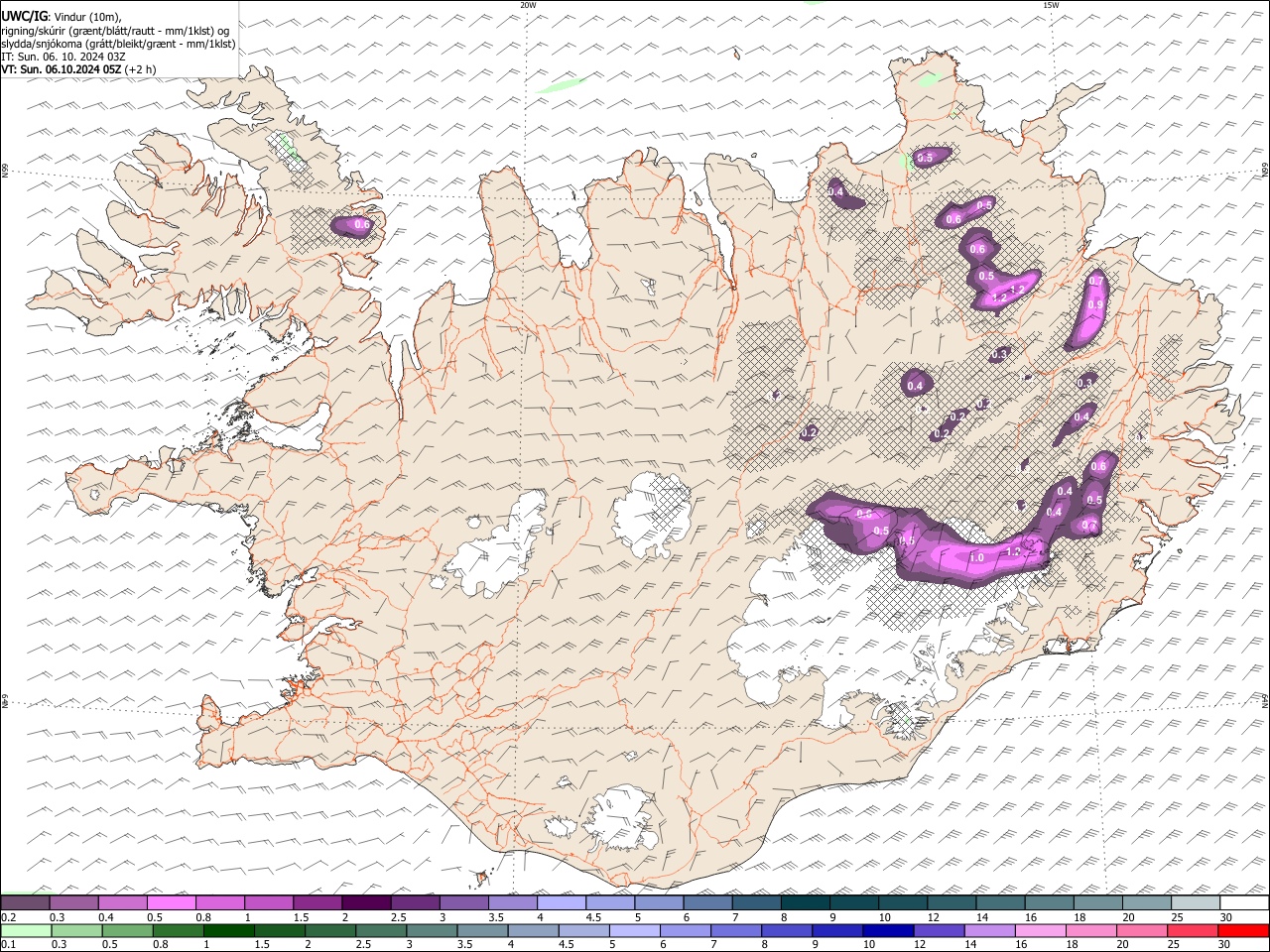Viewport: 1270px width, 952px height.
Task: Click the 1.0 precipitation value on the map
Action: (x=976, y=558)
